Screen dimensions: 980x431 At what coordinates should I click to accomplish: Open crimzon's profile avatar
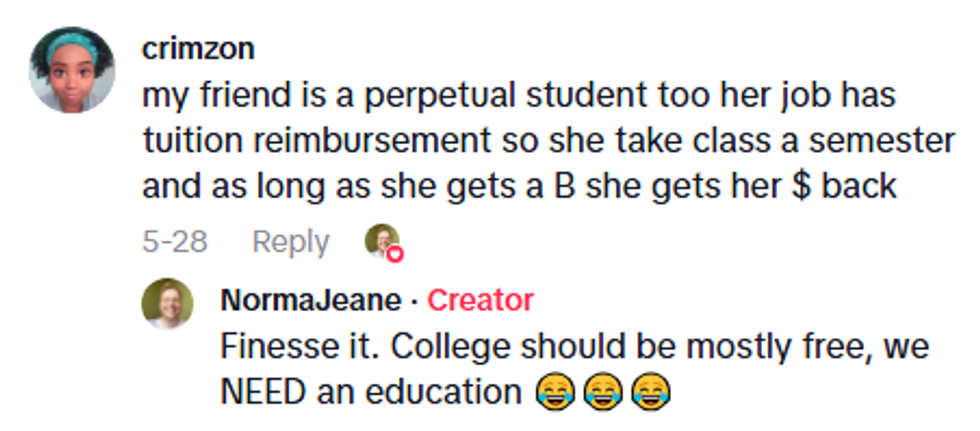[x=71, y=69]
